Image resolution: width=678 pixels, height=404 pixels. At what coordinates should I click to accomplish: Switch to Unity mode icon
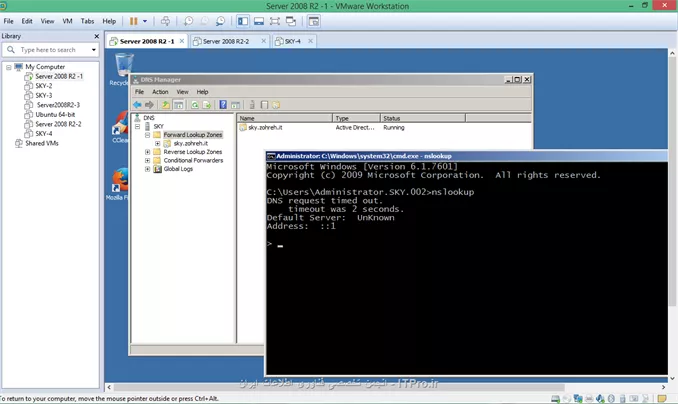291,21
